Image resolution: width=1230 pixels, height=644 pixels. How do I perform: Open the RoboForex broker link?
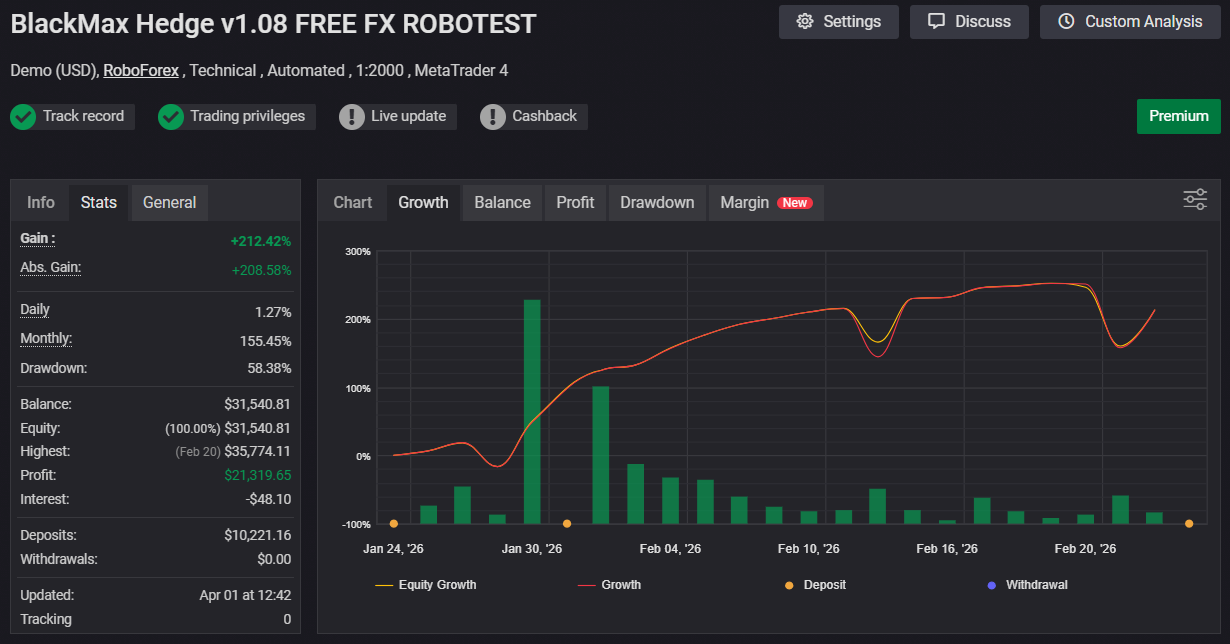141,71
